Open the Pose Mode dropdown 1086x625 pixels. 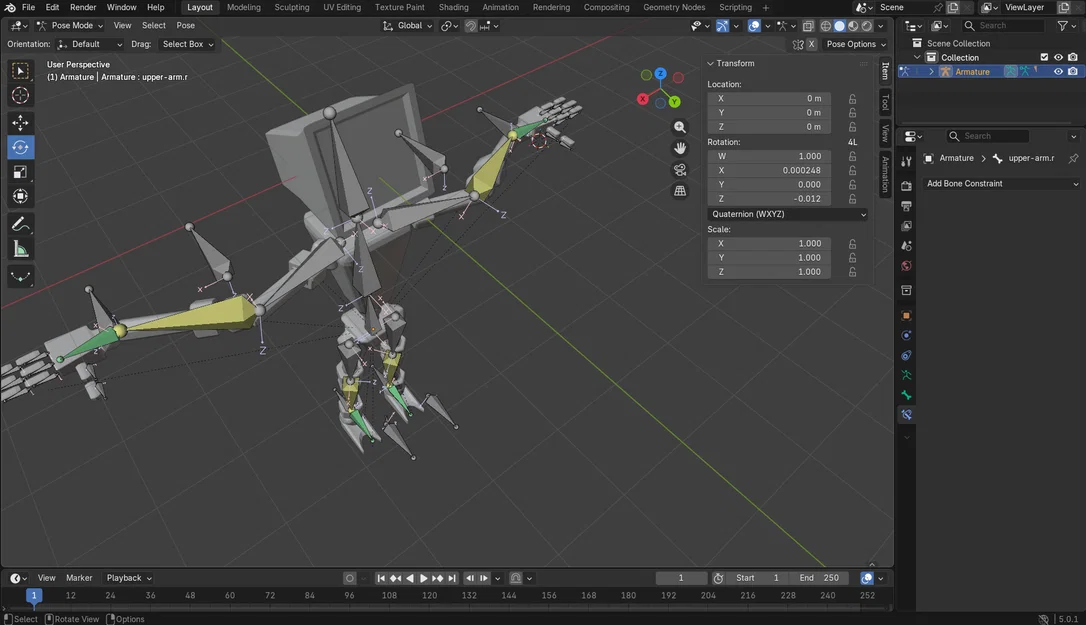(69, 26)
